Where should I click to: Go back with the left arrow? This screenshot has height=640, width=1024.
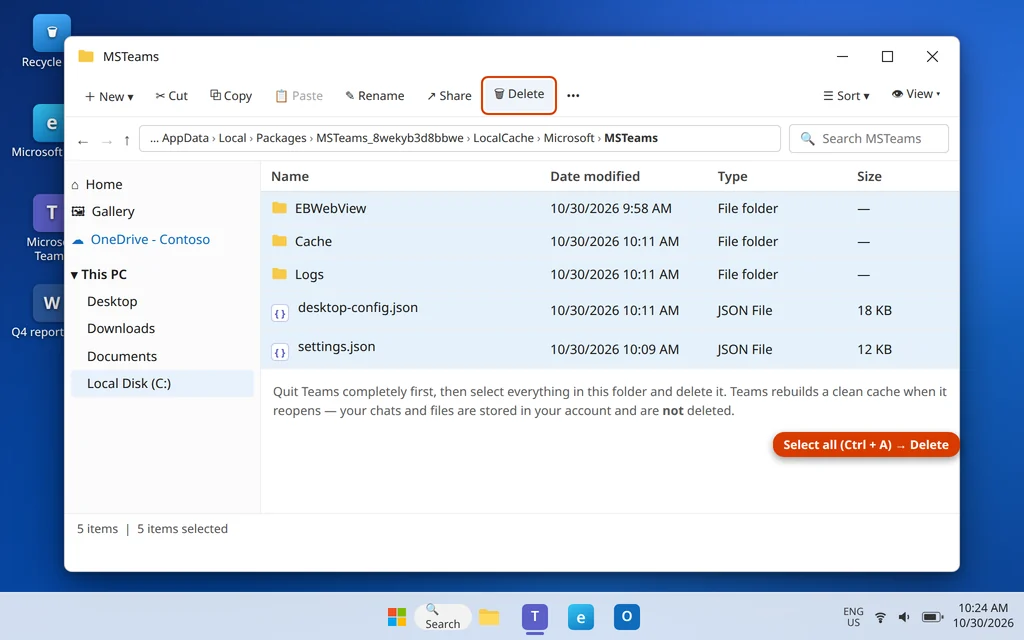tap(83, 141)
